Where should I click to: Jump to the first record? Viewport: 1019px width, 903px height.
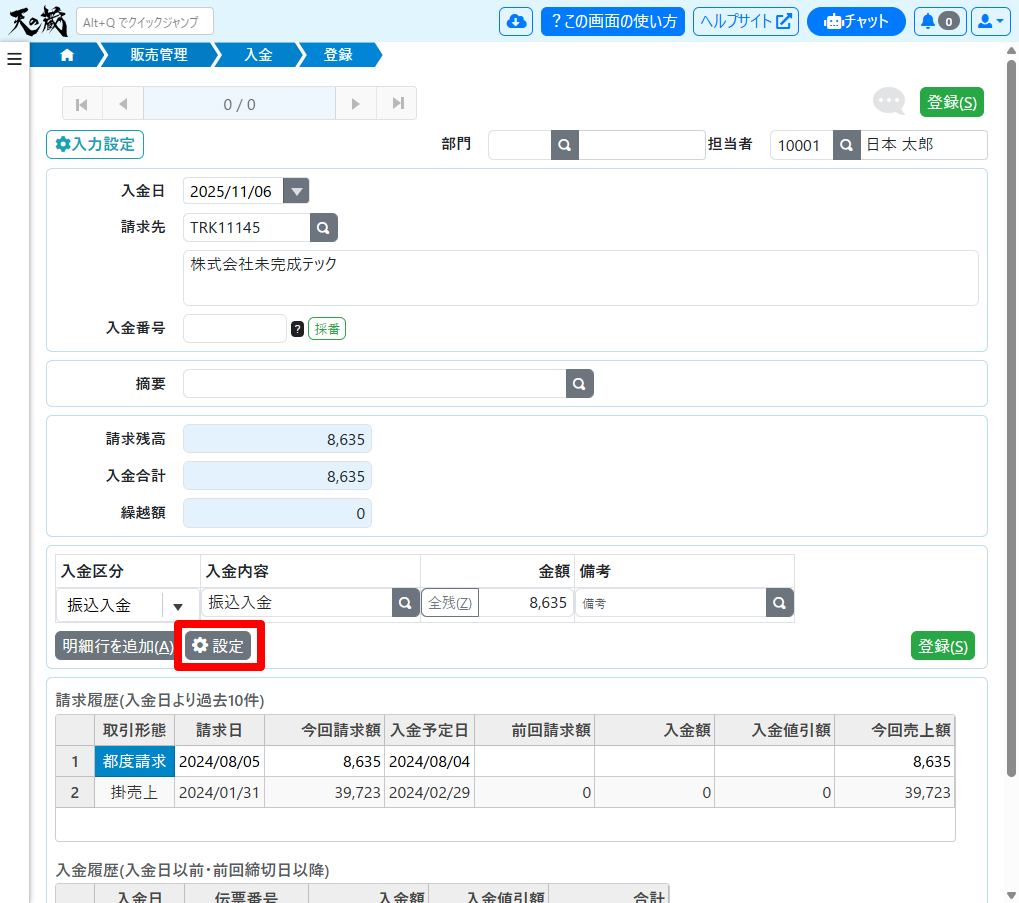point(82,103)
